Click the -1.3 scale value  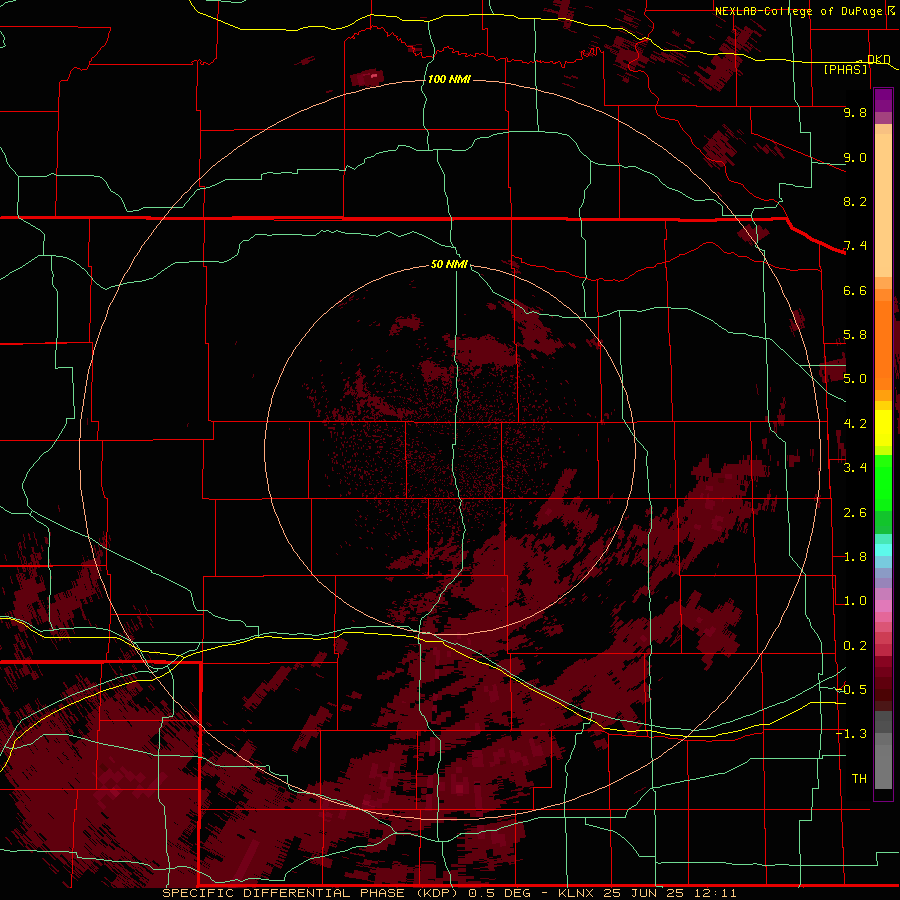tap(852, 734)
